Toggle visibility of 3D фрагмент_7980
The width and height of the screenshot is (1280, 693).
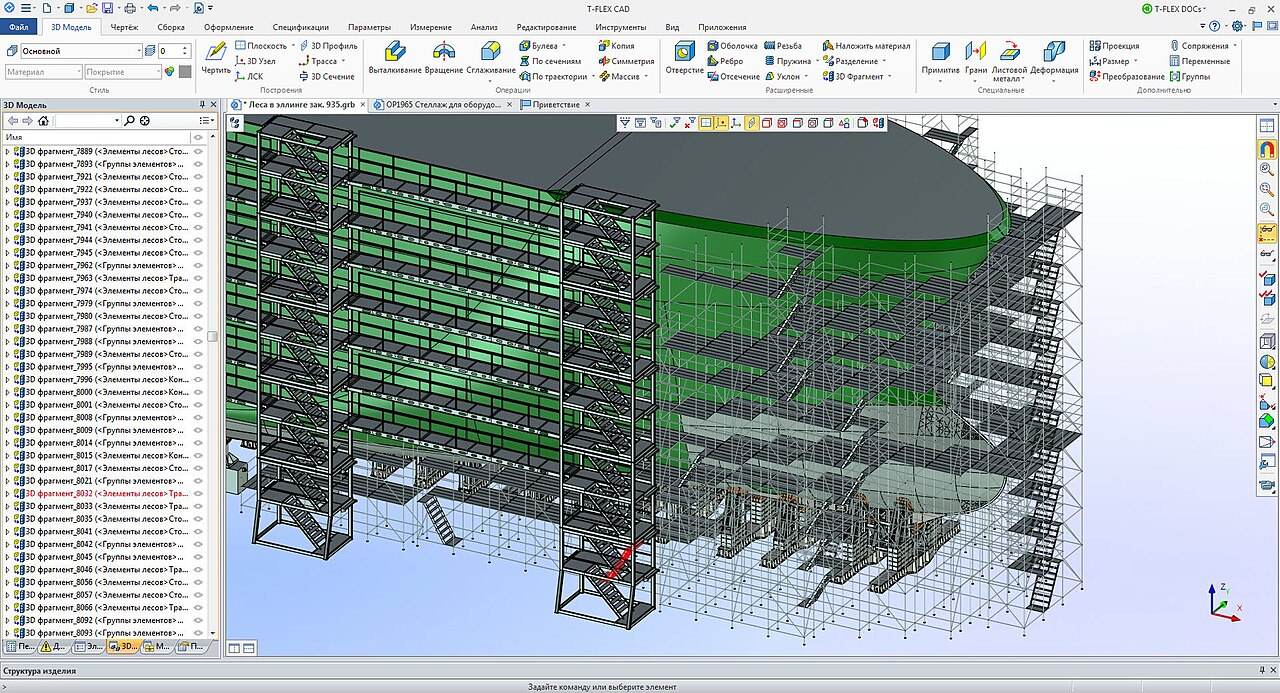(198, 316)
